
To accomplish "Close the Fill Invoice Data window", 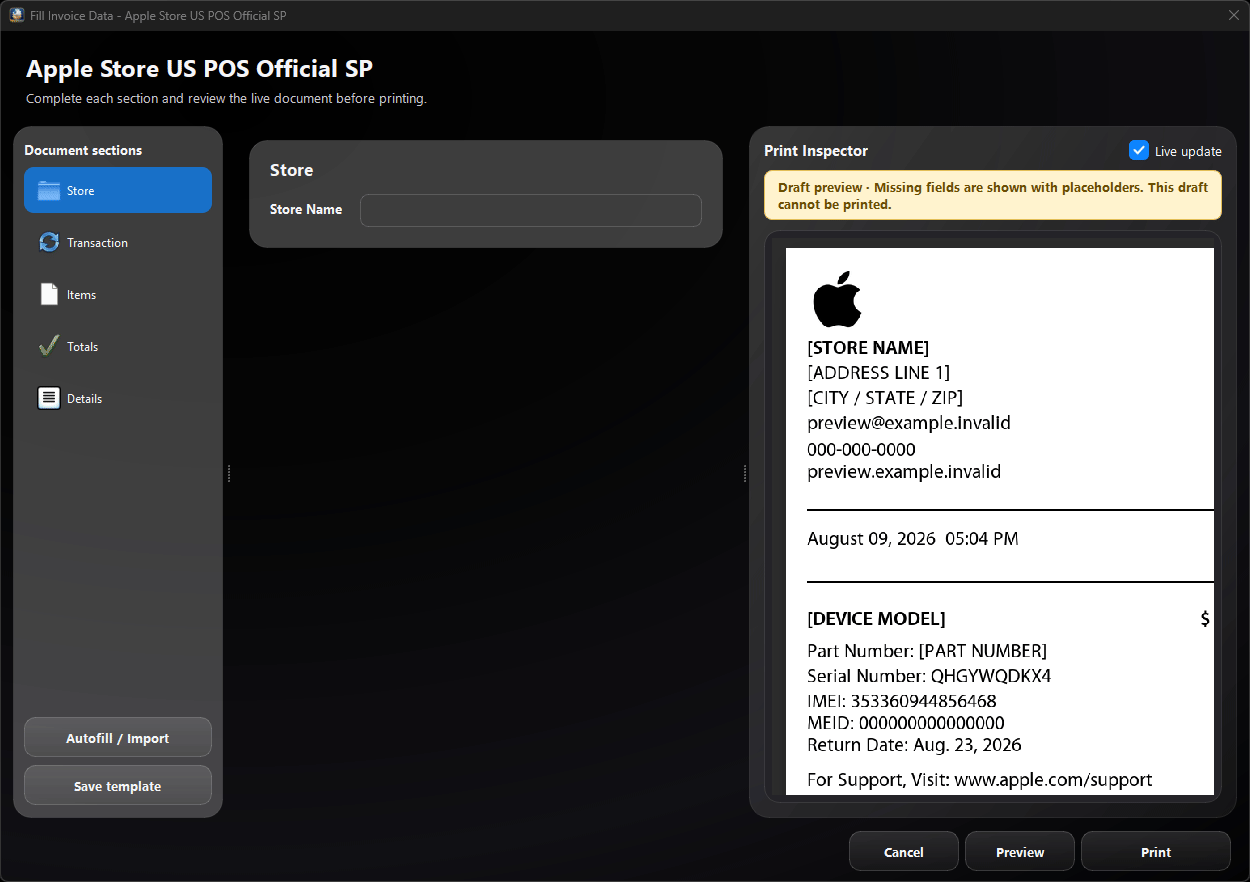I will click(1233, 15).
